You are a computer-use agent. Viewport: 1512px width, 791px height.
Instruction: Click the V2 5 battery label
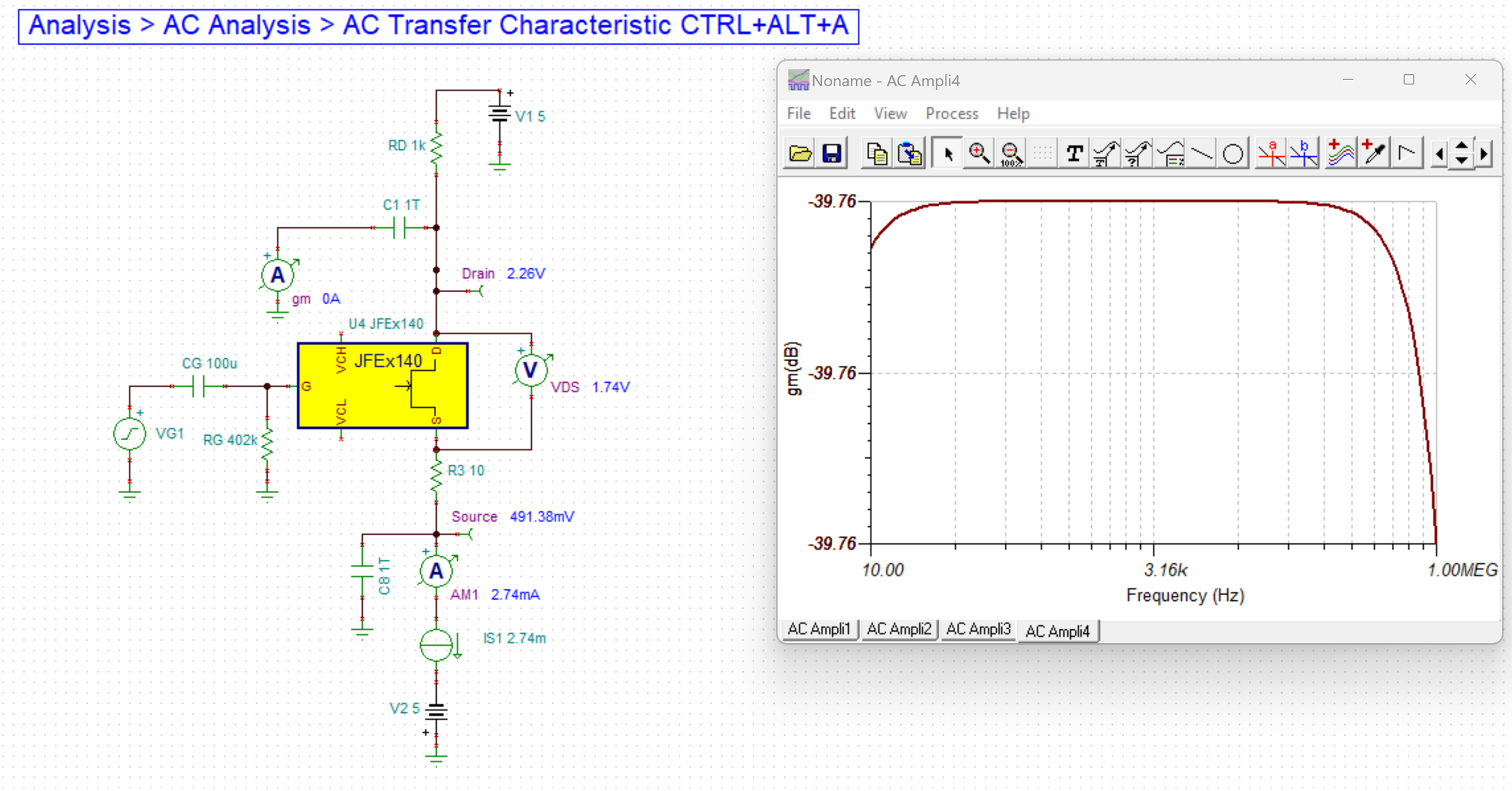(x=404, y=708)
